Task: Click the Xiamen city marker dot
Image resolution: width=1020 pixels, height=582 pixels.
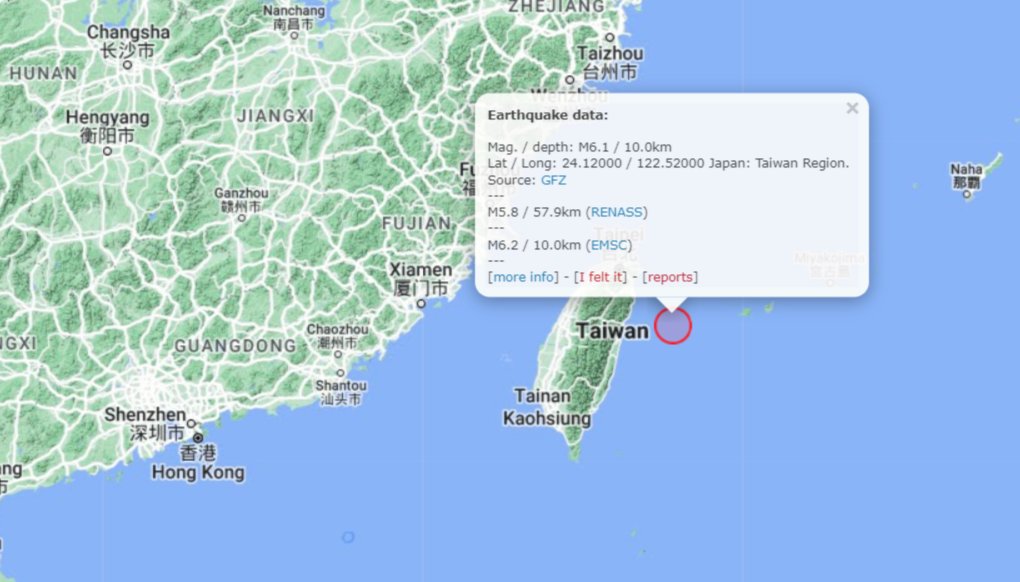Action: tap(421, 304)
